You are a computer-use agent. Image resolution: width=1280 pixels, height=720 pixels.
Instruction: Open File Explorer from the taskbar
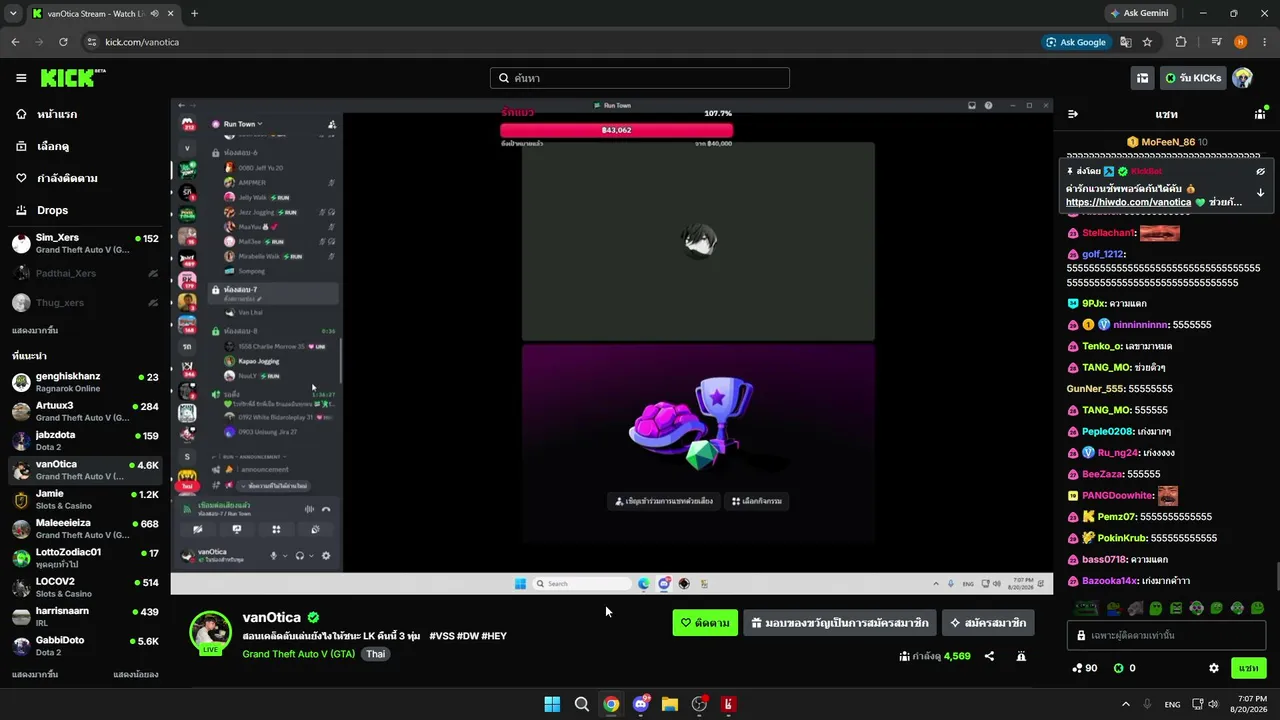point(670,704)
